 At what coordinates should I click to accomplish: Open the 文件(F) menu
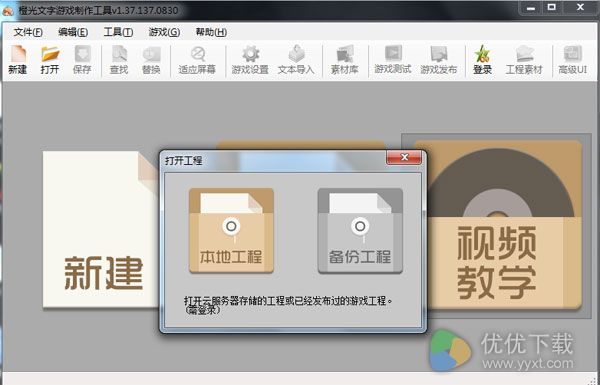(28, 32)
